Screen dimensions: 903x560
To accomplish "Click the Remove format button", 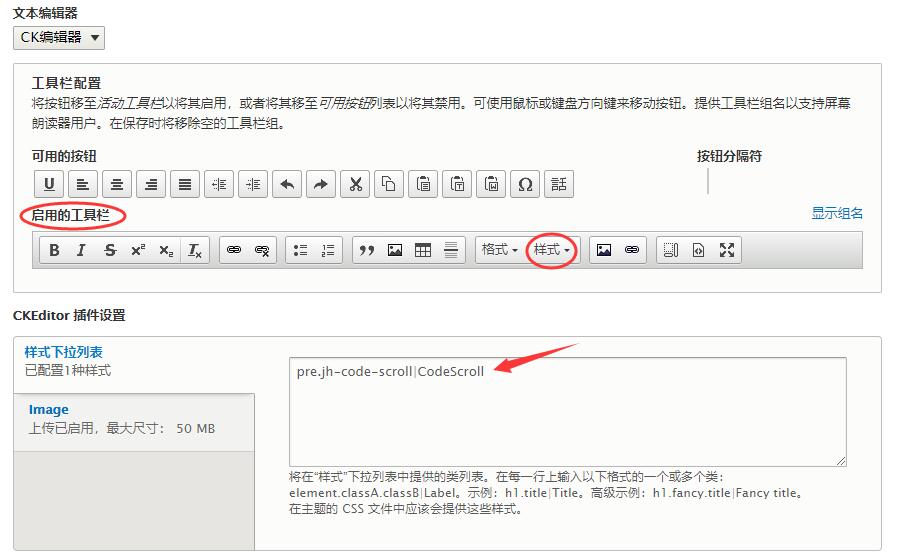I will 195,250.
